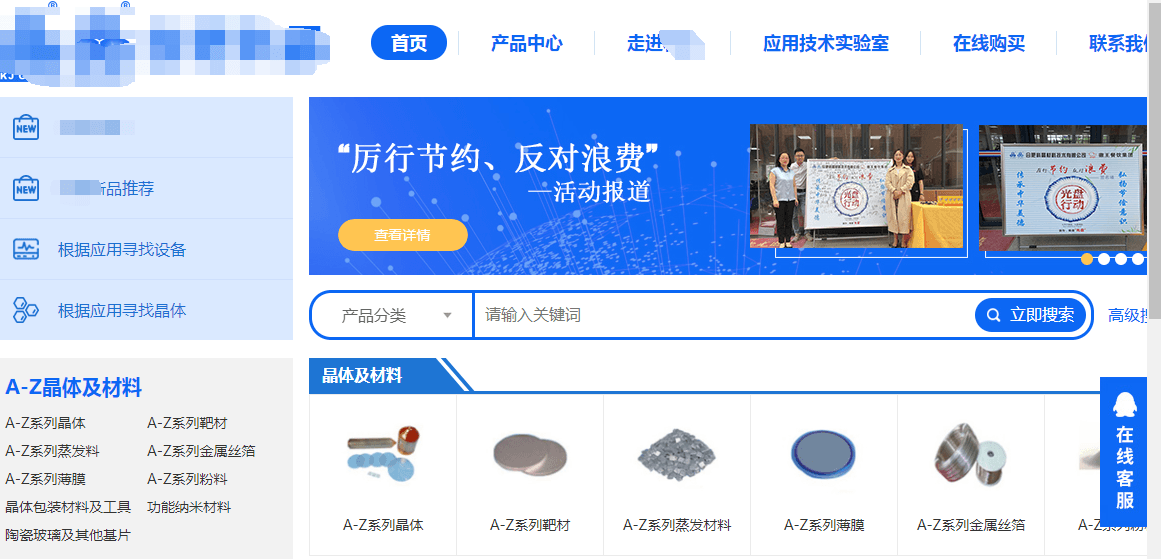Click the hexagon crystal icon for 根据应用寻找晶体
The width and height of the screenshot is (1161, 559).
(26, 309)
